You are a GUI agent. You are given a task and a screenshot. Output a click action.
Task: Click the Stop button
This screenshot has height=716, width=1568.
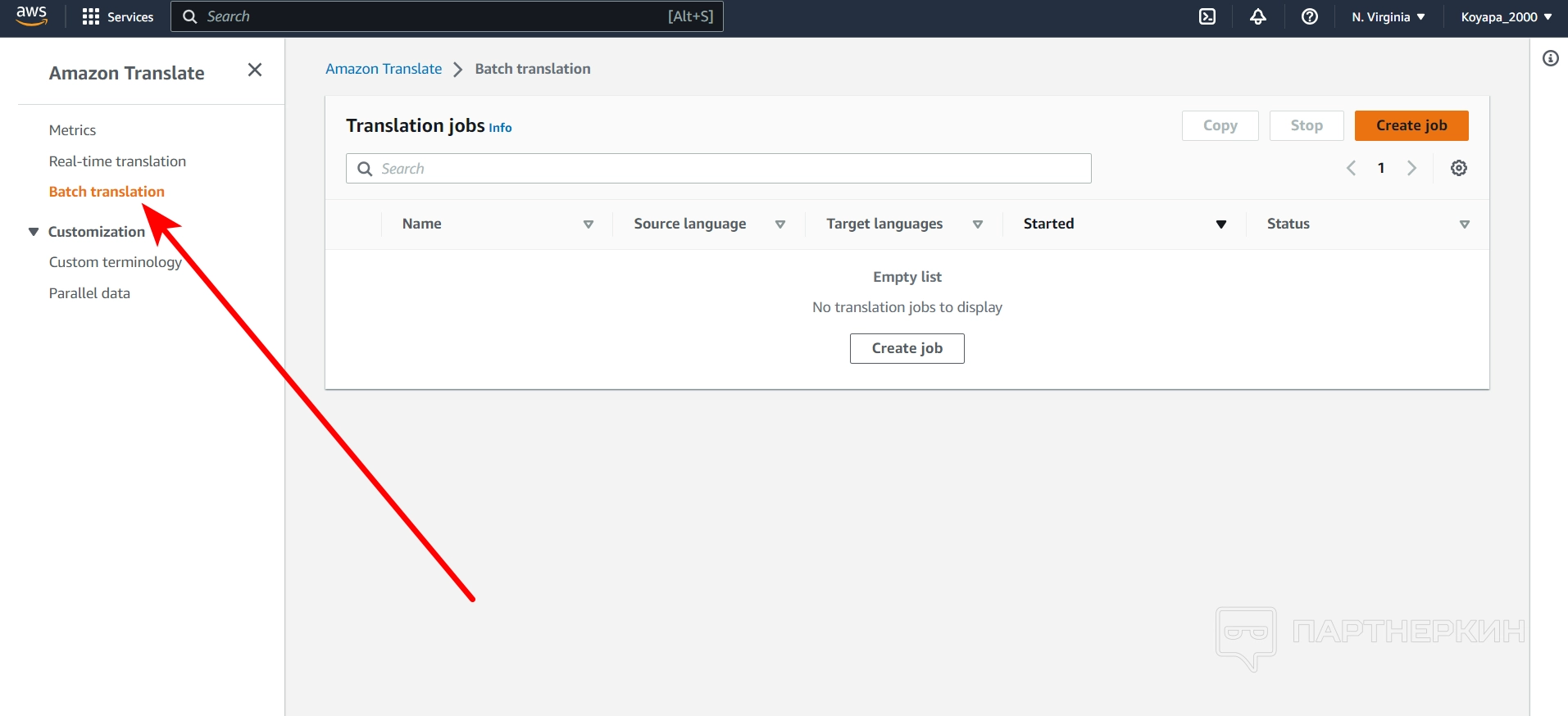coord(1307,125)
